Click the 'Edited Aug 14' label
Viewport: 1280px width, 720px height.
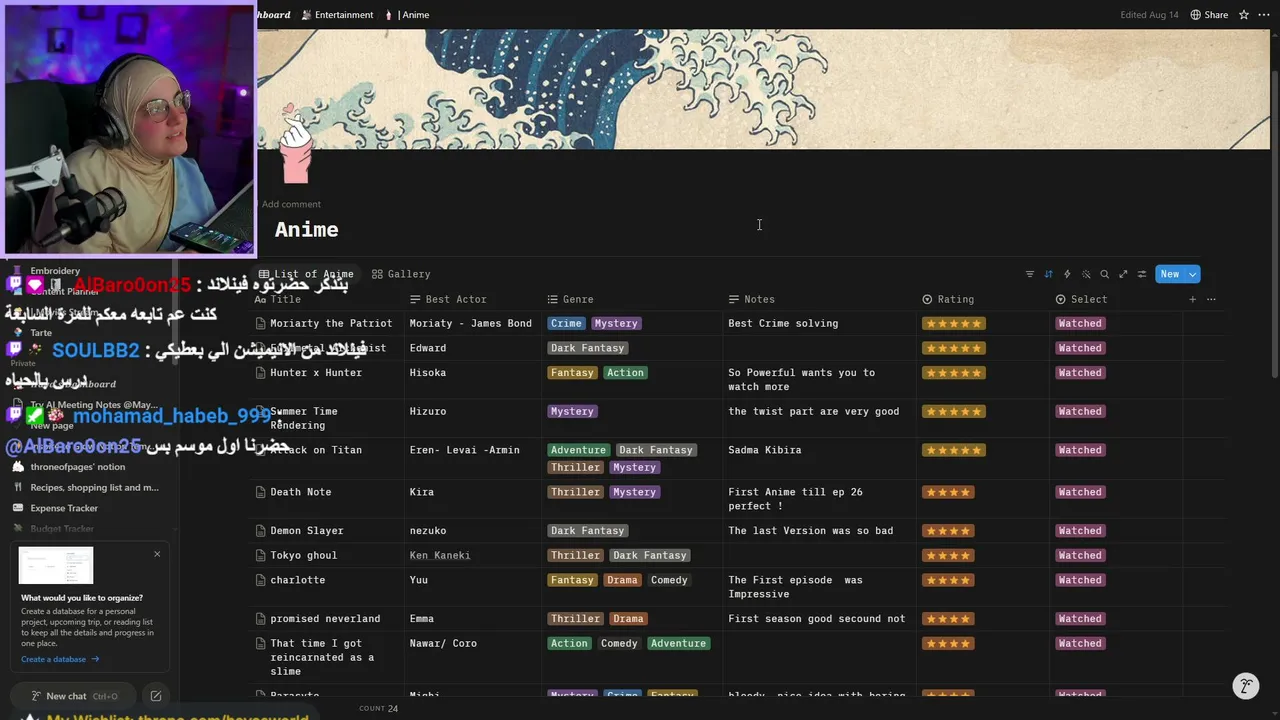(1150, 15)
